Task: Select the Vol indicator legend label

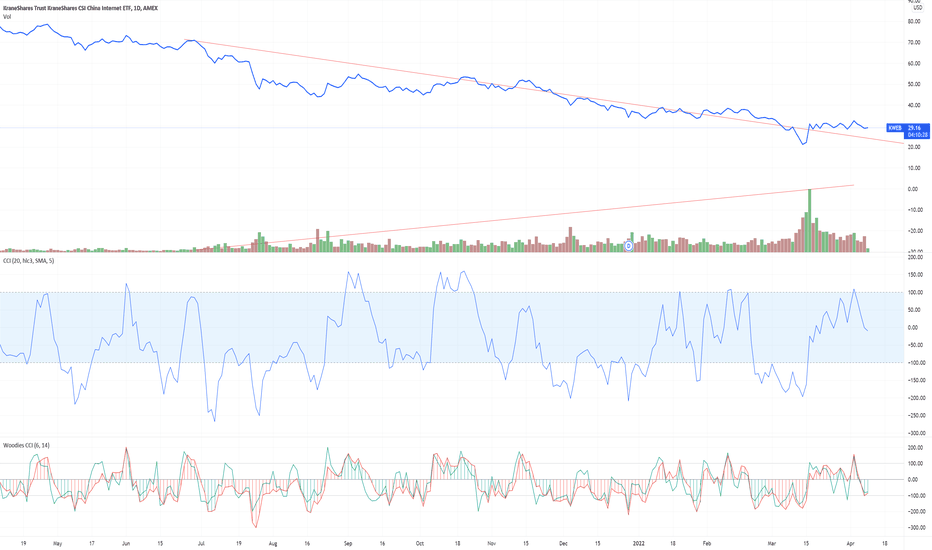Action: pos(7,17)
